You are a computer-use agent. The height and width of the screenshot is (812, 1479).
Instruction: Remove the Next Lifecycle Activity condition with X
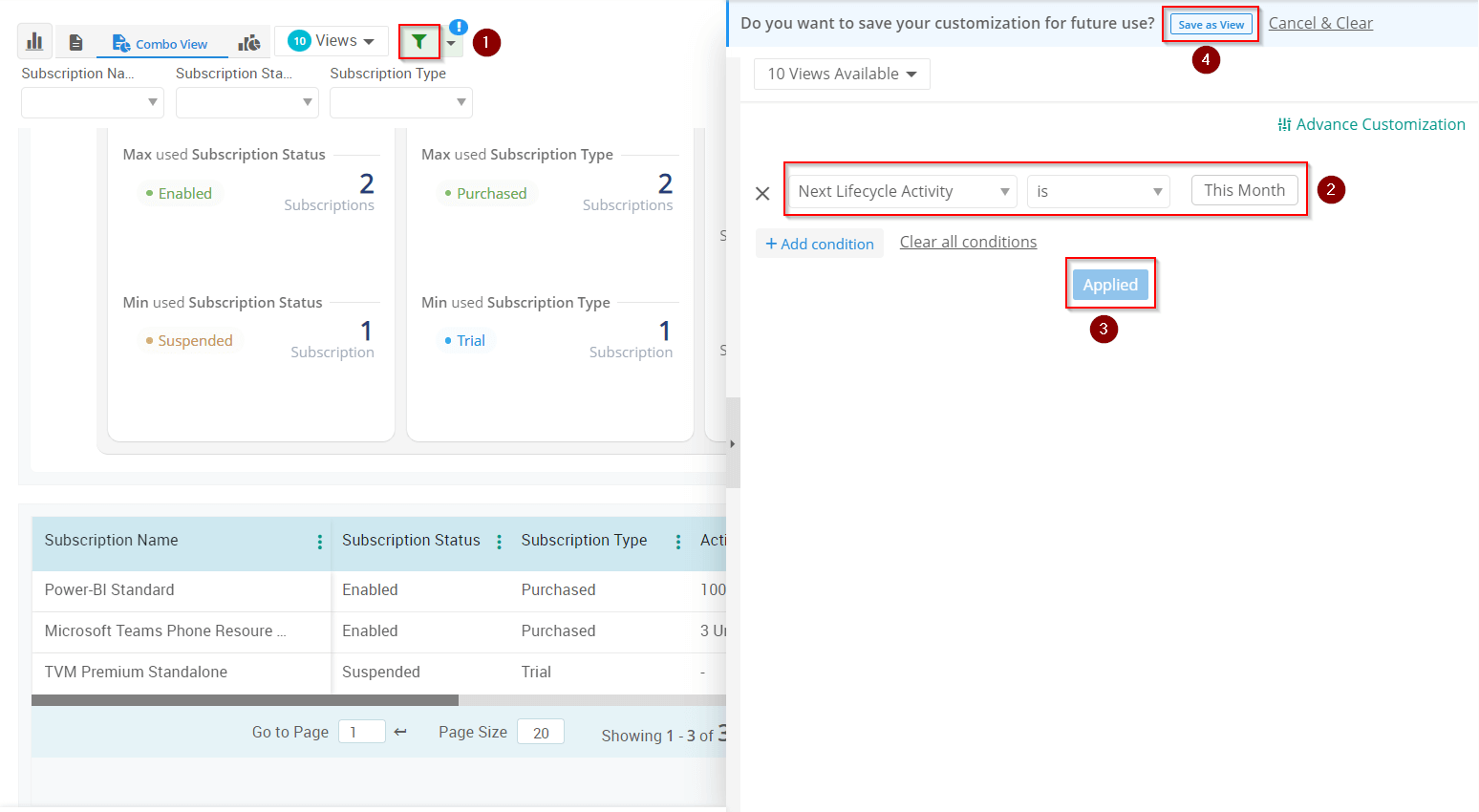pos(762,194)
